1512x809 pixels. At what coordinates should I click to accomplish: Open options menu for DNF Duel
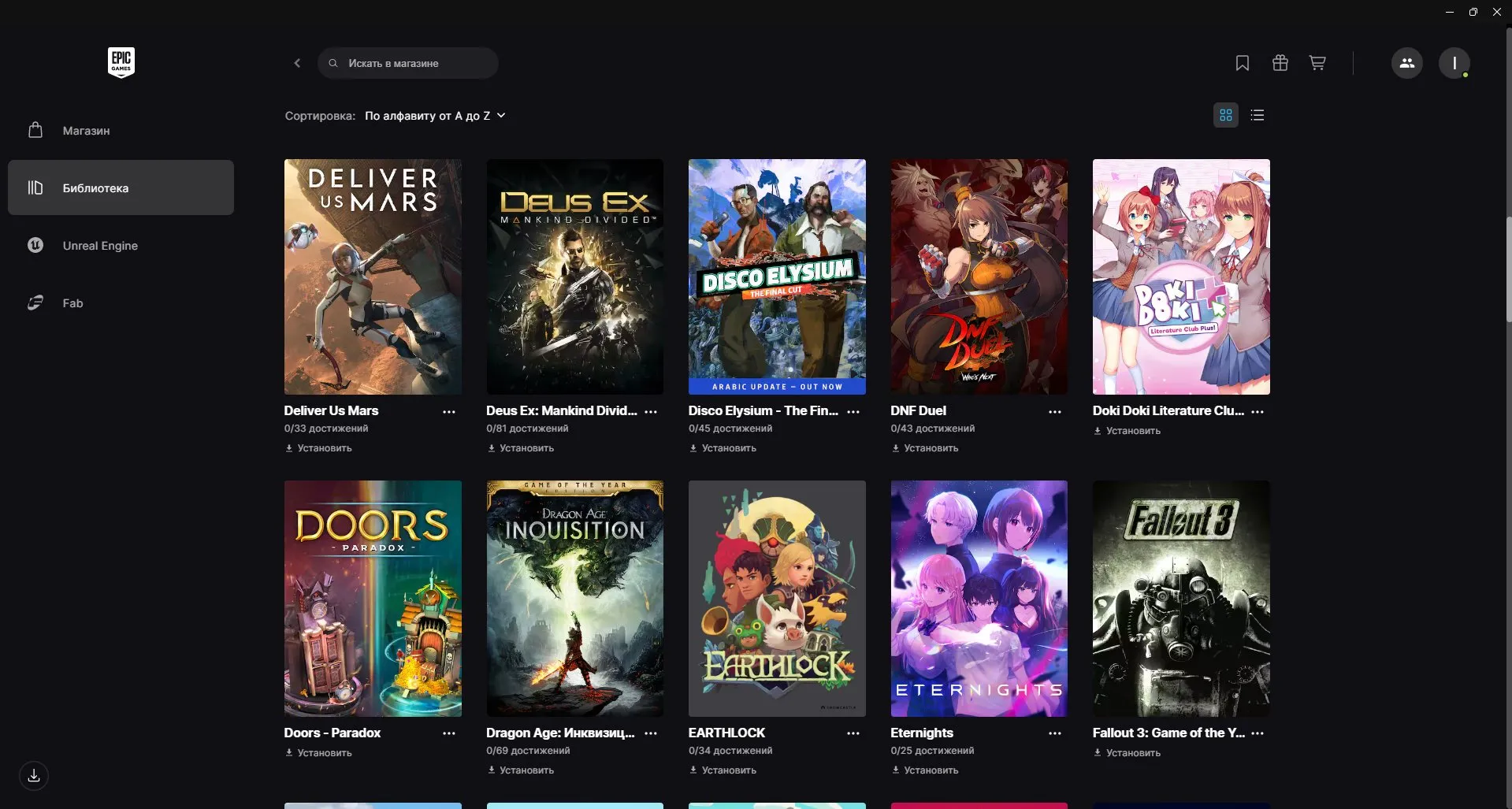pos(1055,412)
